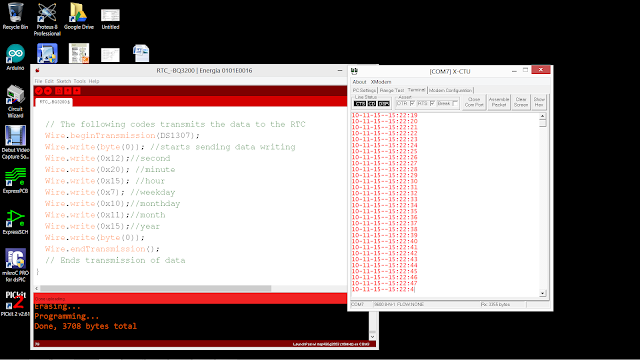Image resolution: width=640 pixels, height=360 pixels.
Task: Switch to the PC Settings tab
Action: tap(364, 90)
